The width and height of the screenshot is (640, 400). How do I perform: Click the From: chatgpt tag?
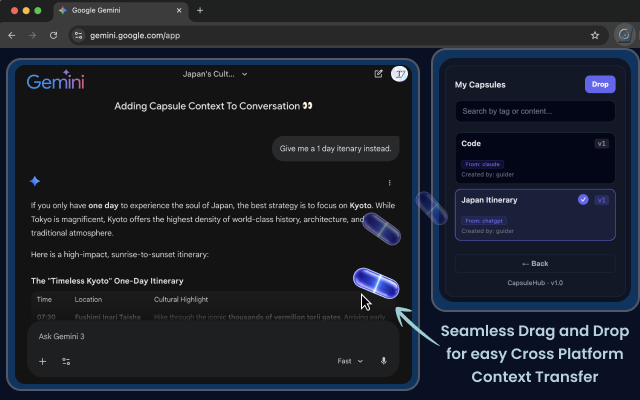(x=484, y=221)
